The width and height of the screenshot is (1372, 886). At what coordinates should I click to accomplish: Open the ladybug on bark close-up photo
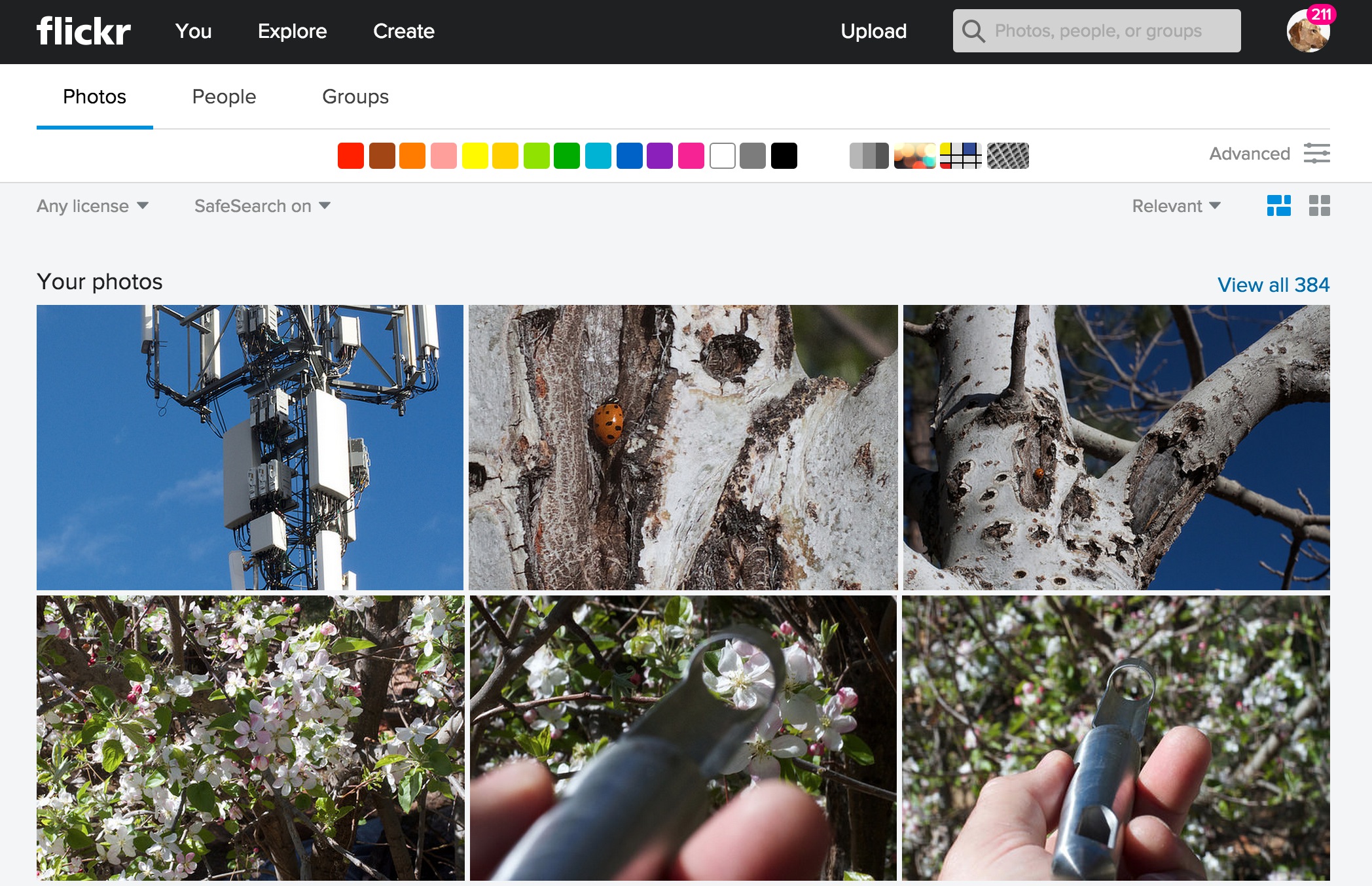(683, 448)
